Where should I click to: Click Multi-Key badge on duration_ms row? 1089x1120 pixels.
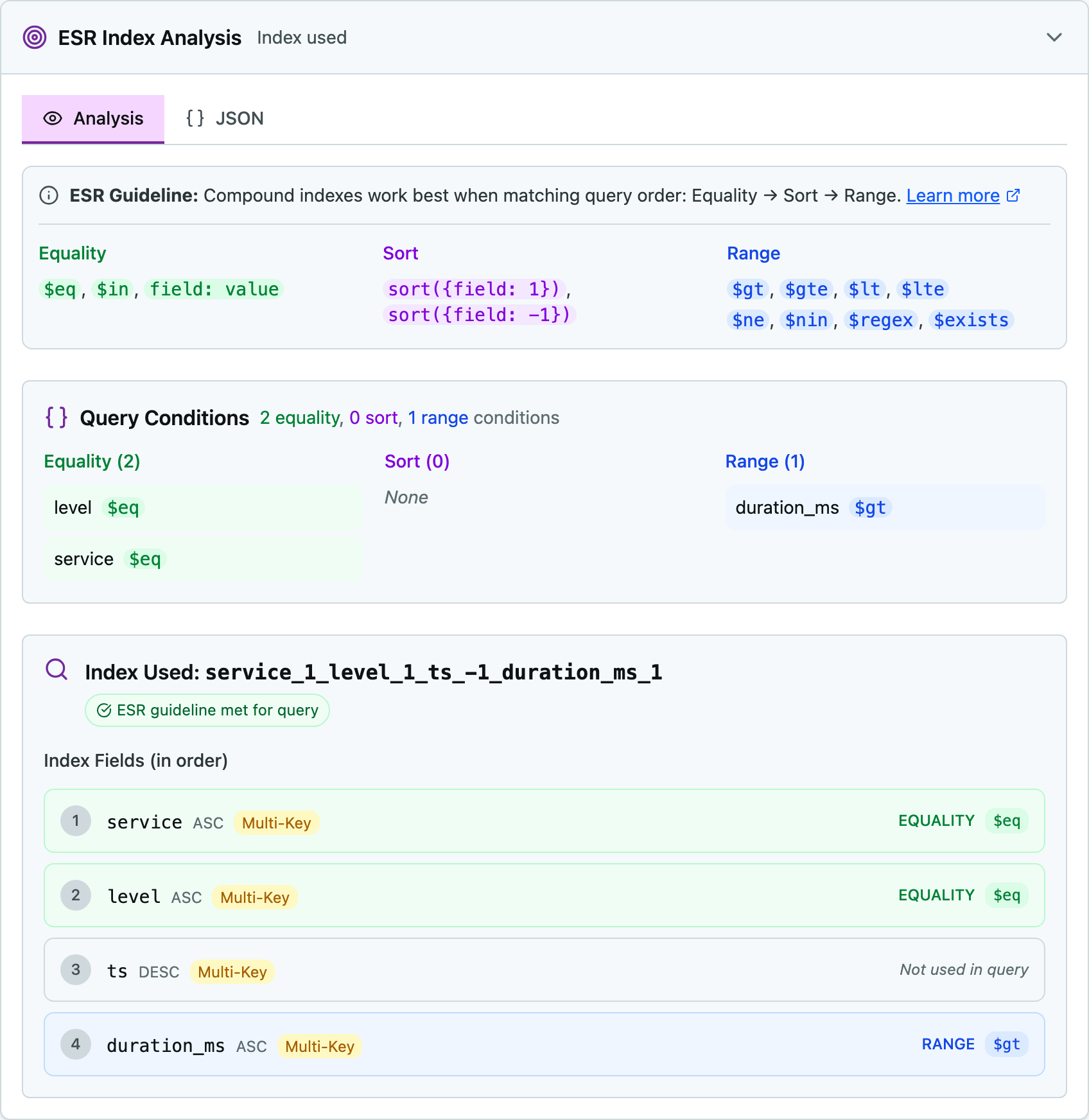tap(320, 1046)
